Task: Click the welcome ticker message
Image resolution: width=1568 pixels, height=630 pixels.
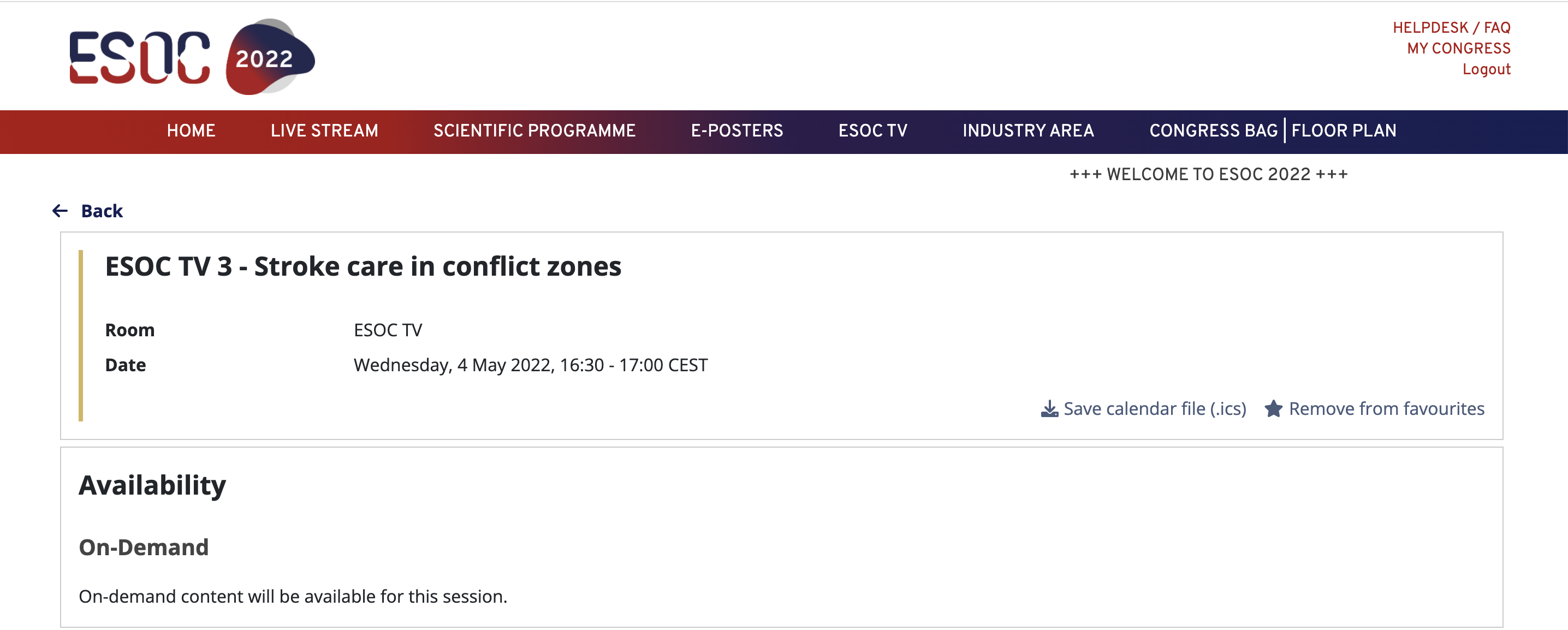Action: [1208, 174]
